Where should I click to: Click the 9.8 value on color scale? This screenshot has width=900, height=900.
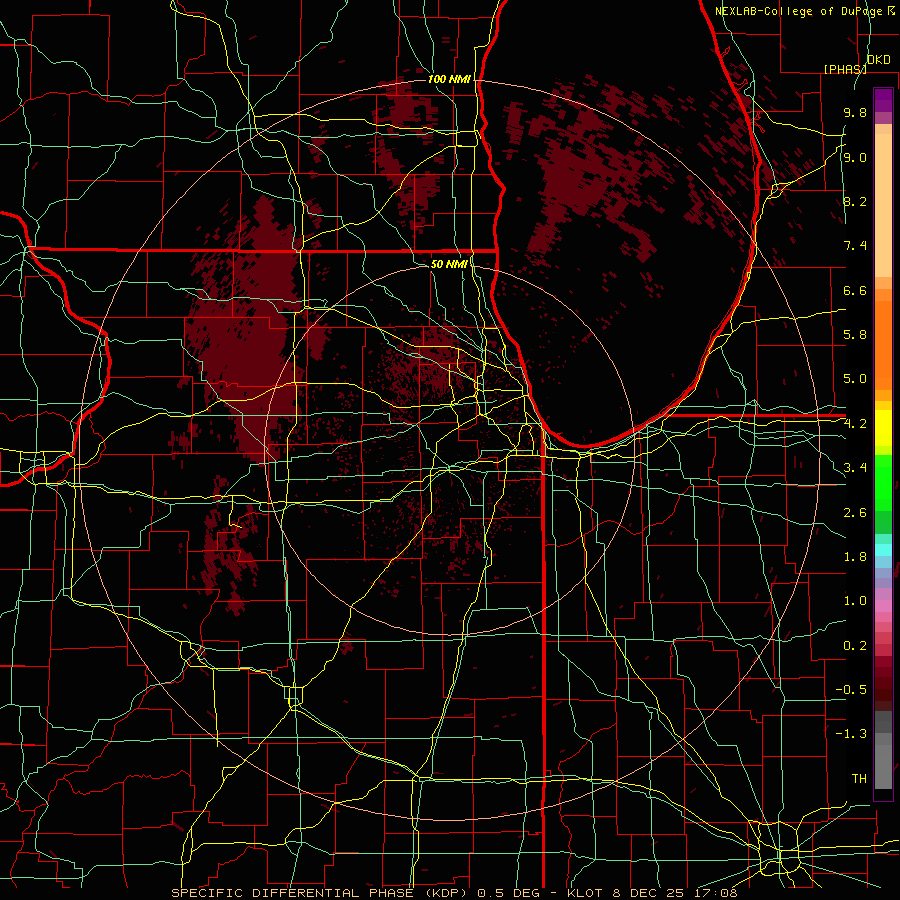click(855, 113)
